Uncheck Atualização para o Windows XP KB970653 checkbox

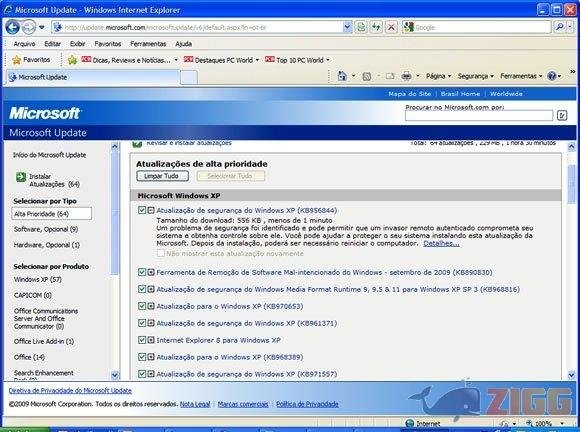coord(142,306)
